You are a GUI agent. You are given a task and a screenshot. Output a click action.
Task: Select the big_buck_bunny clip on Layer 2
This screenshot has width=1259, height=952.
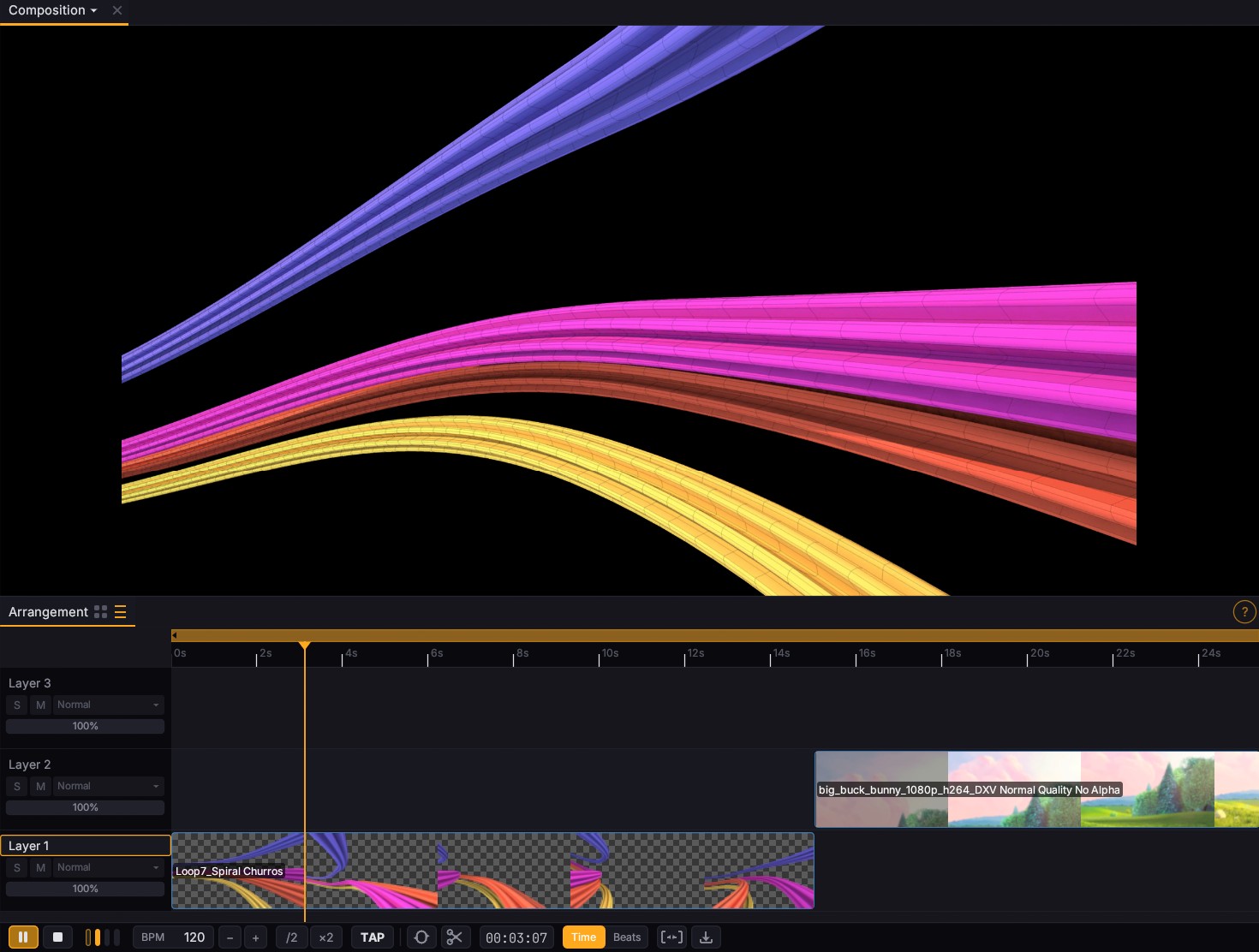pyautogui.click(x=1037, y=789)
